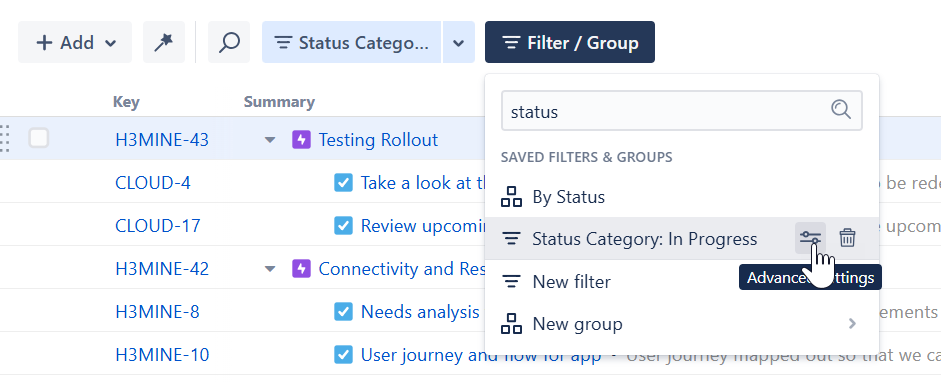Open issue key H3MINE-8
The width and height of the screenshot is (941, 382).
(157, 312)
